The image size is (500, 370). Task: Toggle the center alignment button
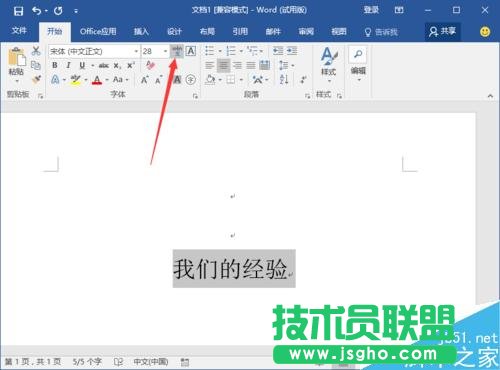[x=223, y=65]
